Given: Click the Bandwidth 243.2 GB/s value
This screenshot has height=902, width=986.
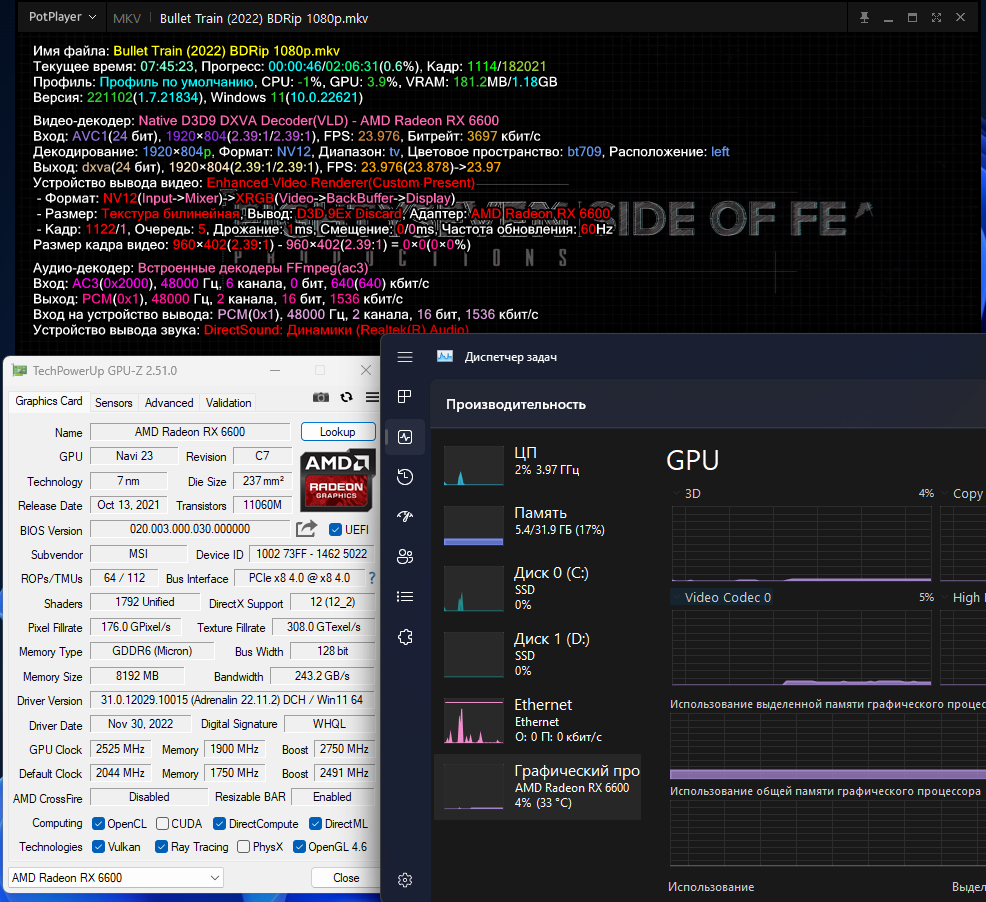Looking at the screenshot, I should [x=322, y=676].
